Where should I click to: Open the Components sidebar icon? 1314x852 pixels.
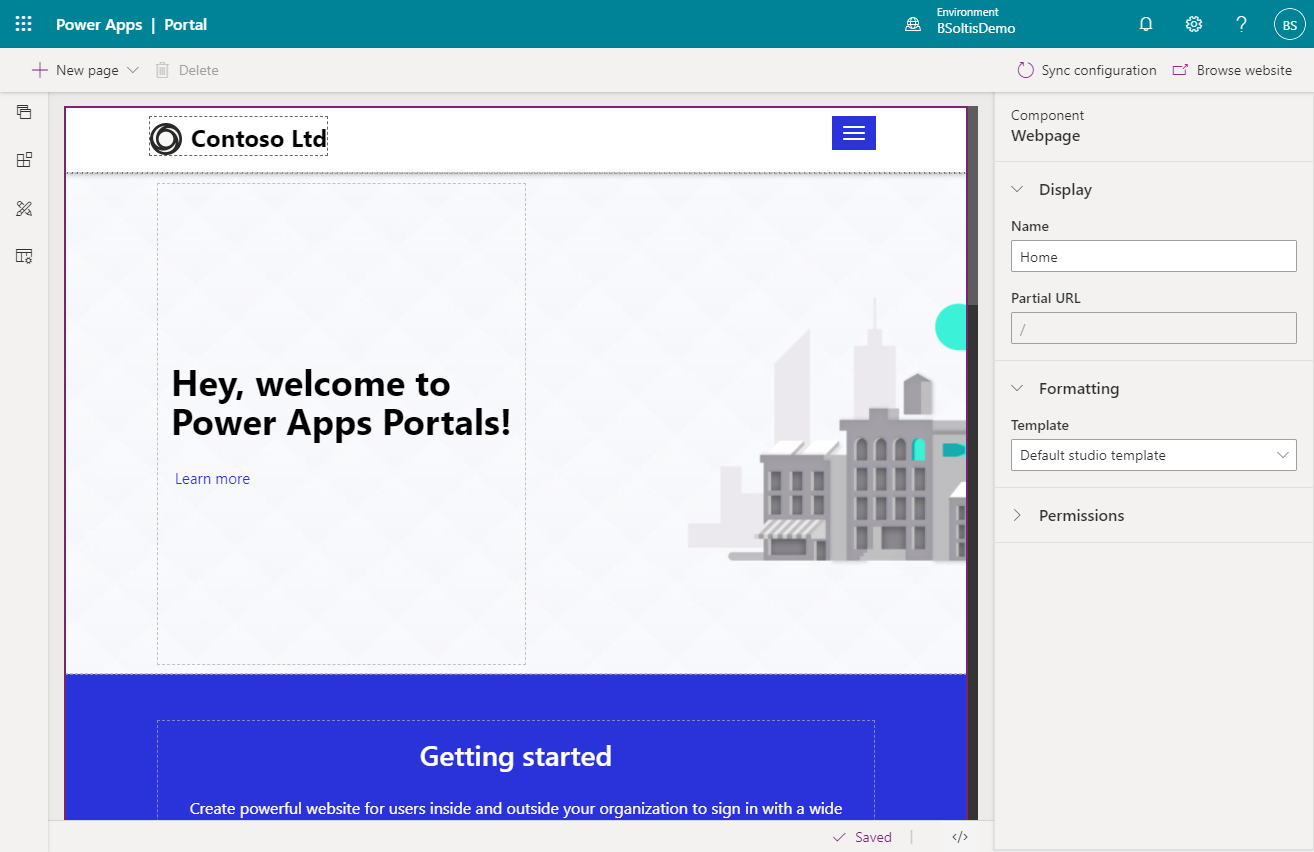[x=24, y=160]
